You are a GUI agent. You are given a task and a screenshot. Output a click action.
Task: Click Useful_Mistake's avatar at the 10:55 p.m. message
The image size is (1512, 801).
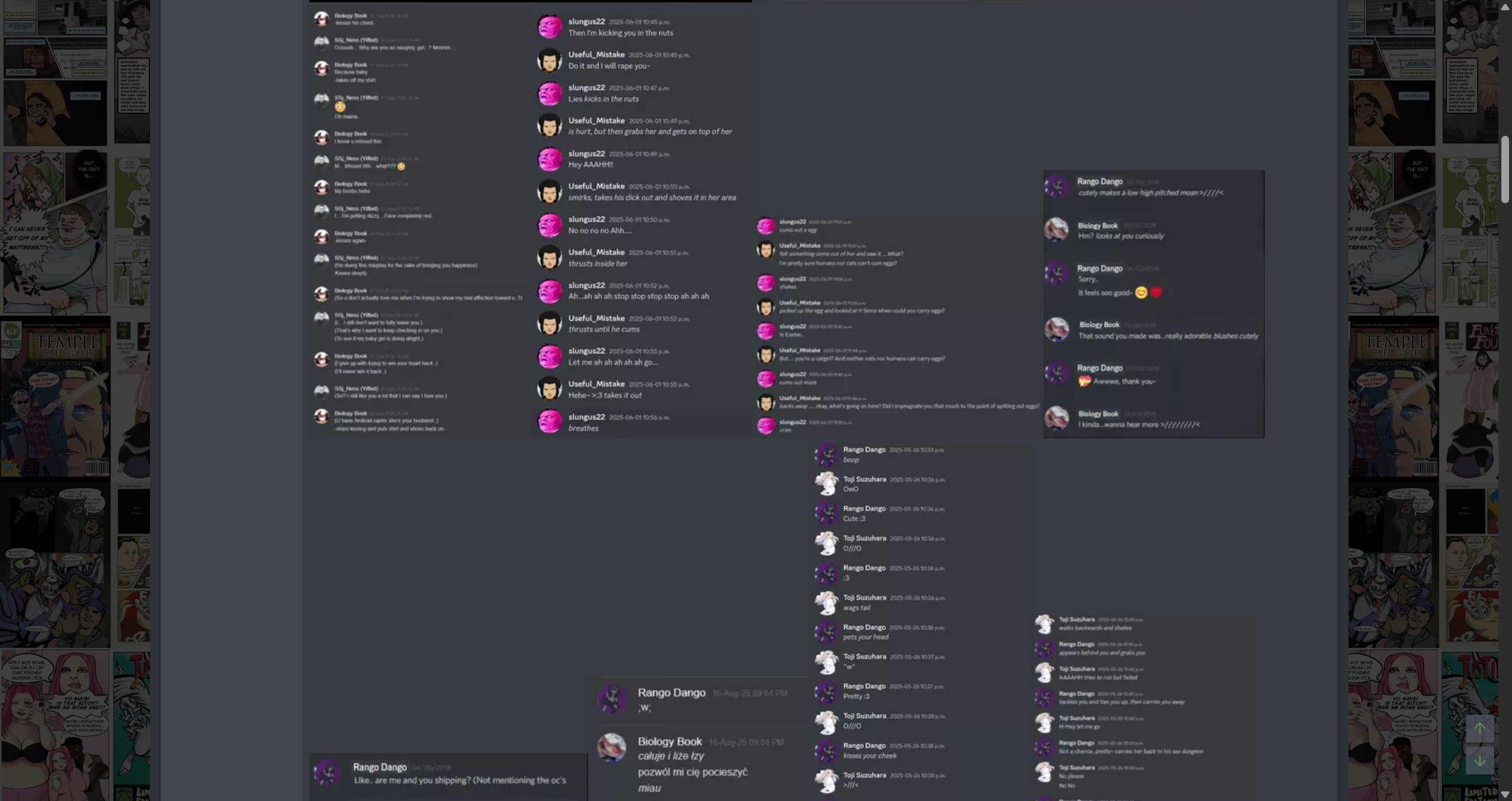(550, 389)
